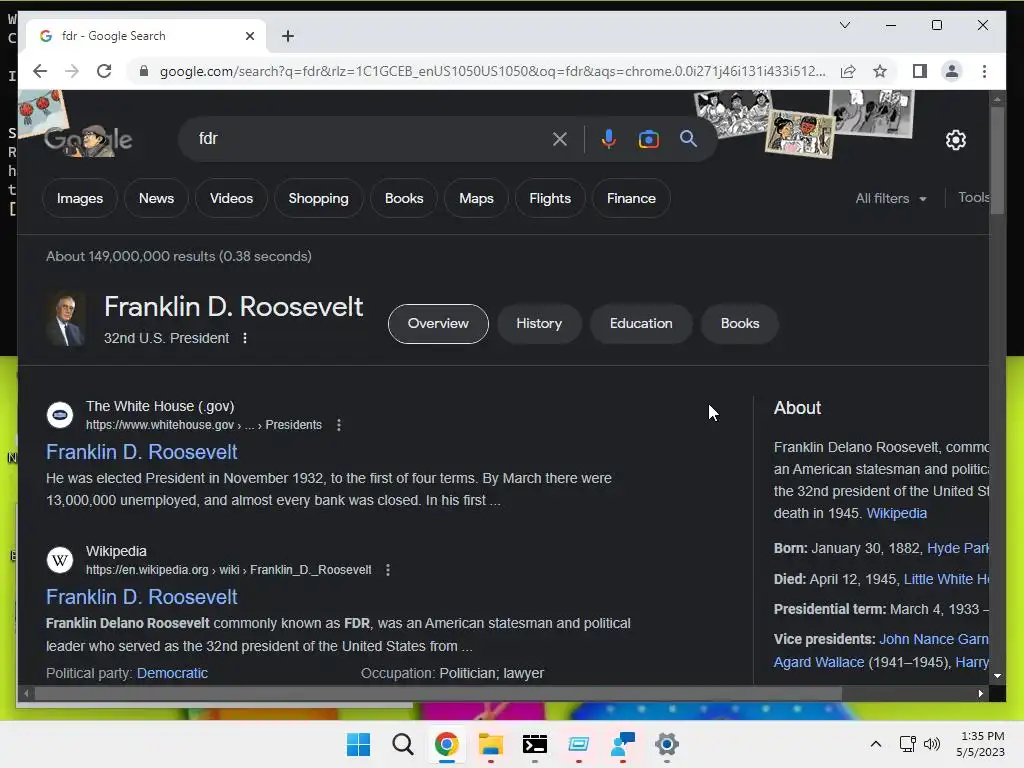The height and width of the screenshot is (768, 1024).
Task: Show hidden system tray icons chevron
Action: pyautogui.click(x=876, y=744)
